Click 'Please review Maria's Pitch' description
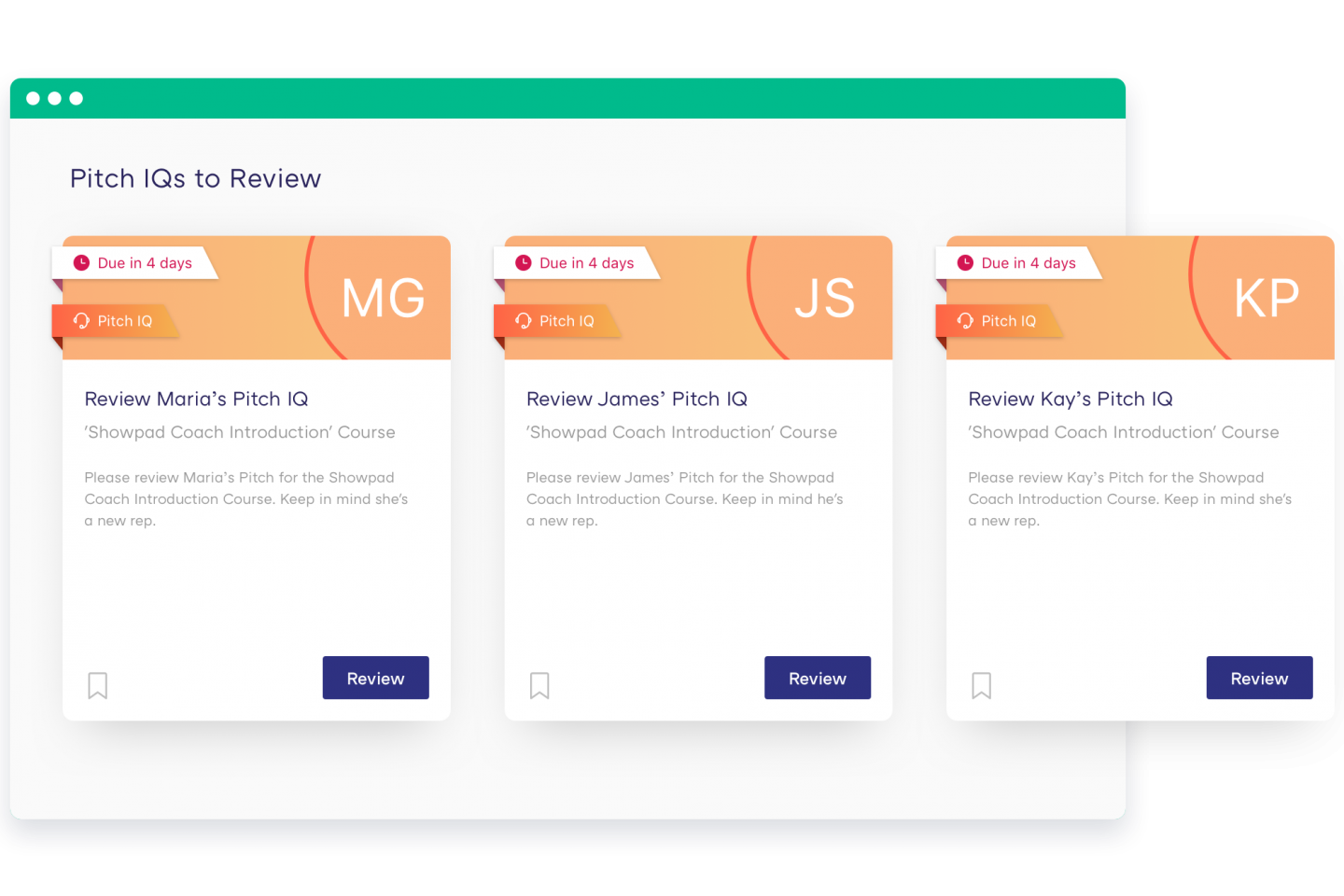Screen dimensions: 1344x896 point(246,499)
